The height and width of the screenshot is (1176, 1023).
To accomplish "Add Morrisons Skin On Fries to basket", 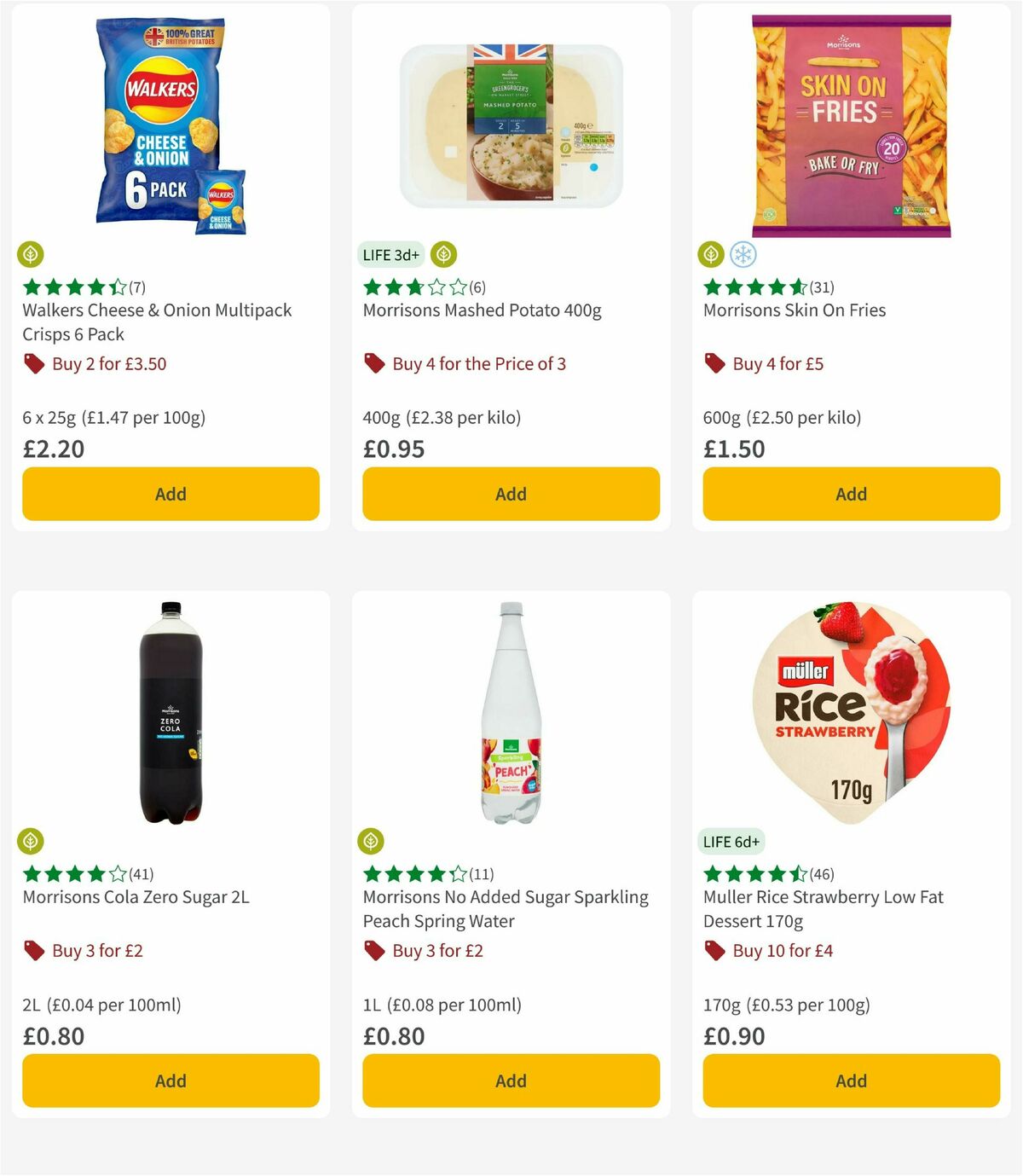I will click(850, 494).
